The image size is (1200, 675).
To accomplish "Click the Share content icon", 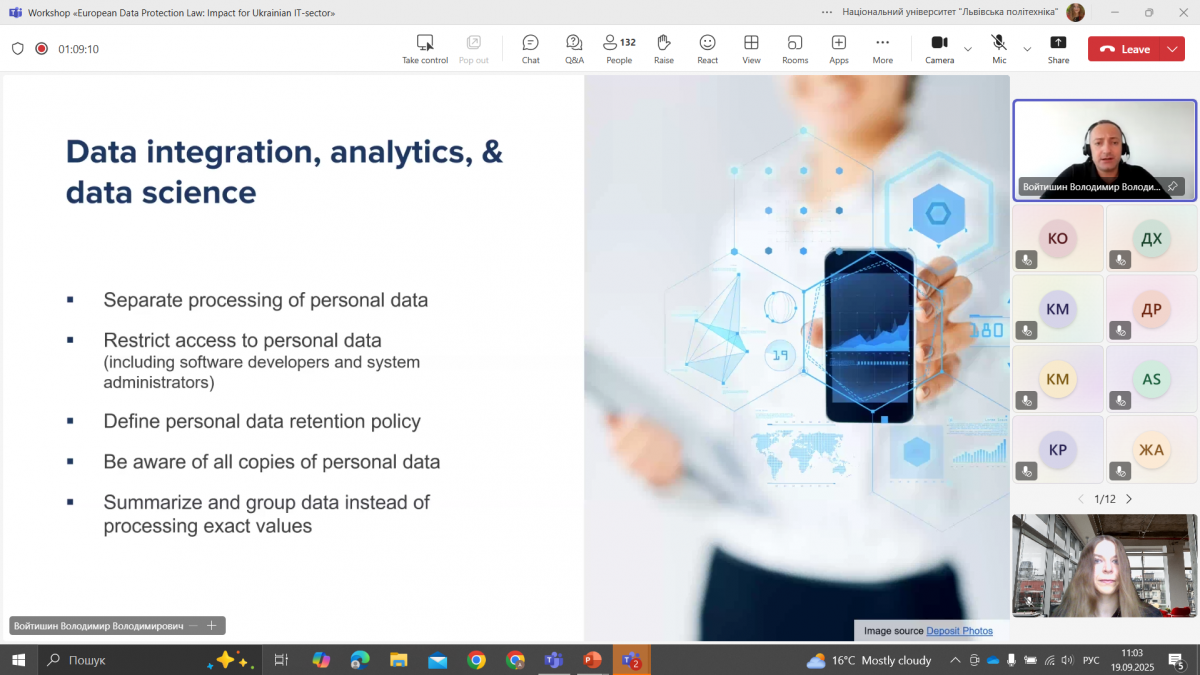I will [x=1058, y=48].
